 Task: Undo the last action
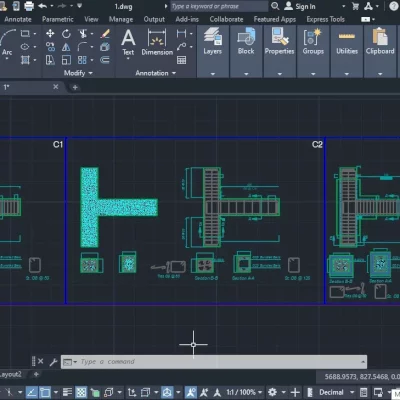pyautogui.click(x=43, y=6)
